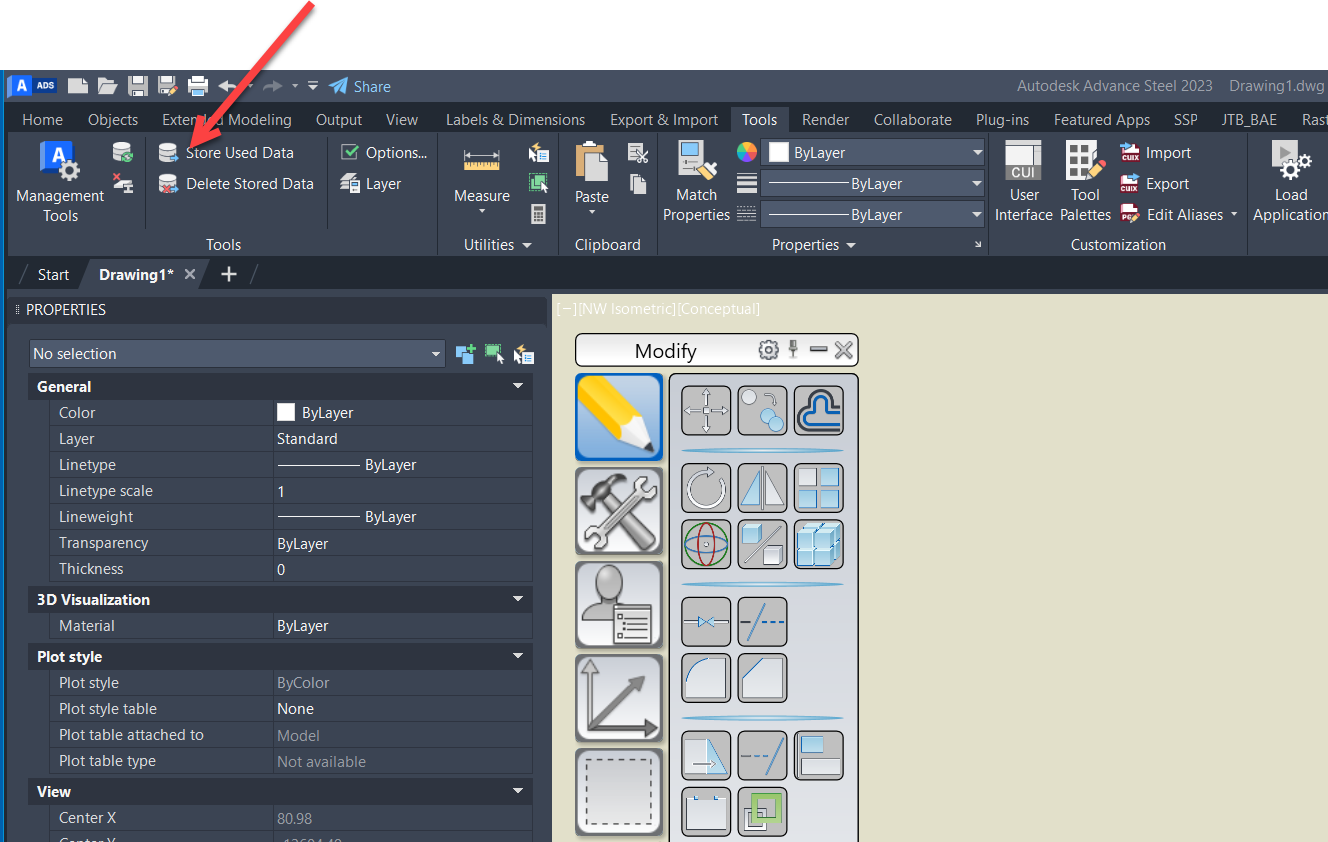Select the Mirror tool in the Modify palette
Screen dimensions: 1328x842
(762, 487)
